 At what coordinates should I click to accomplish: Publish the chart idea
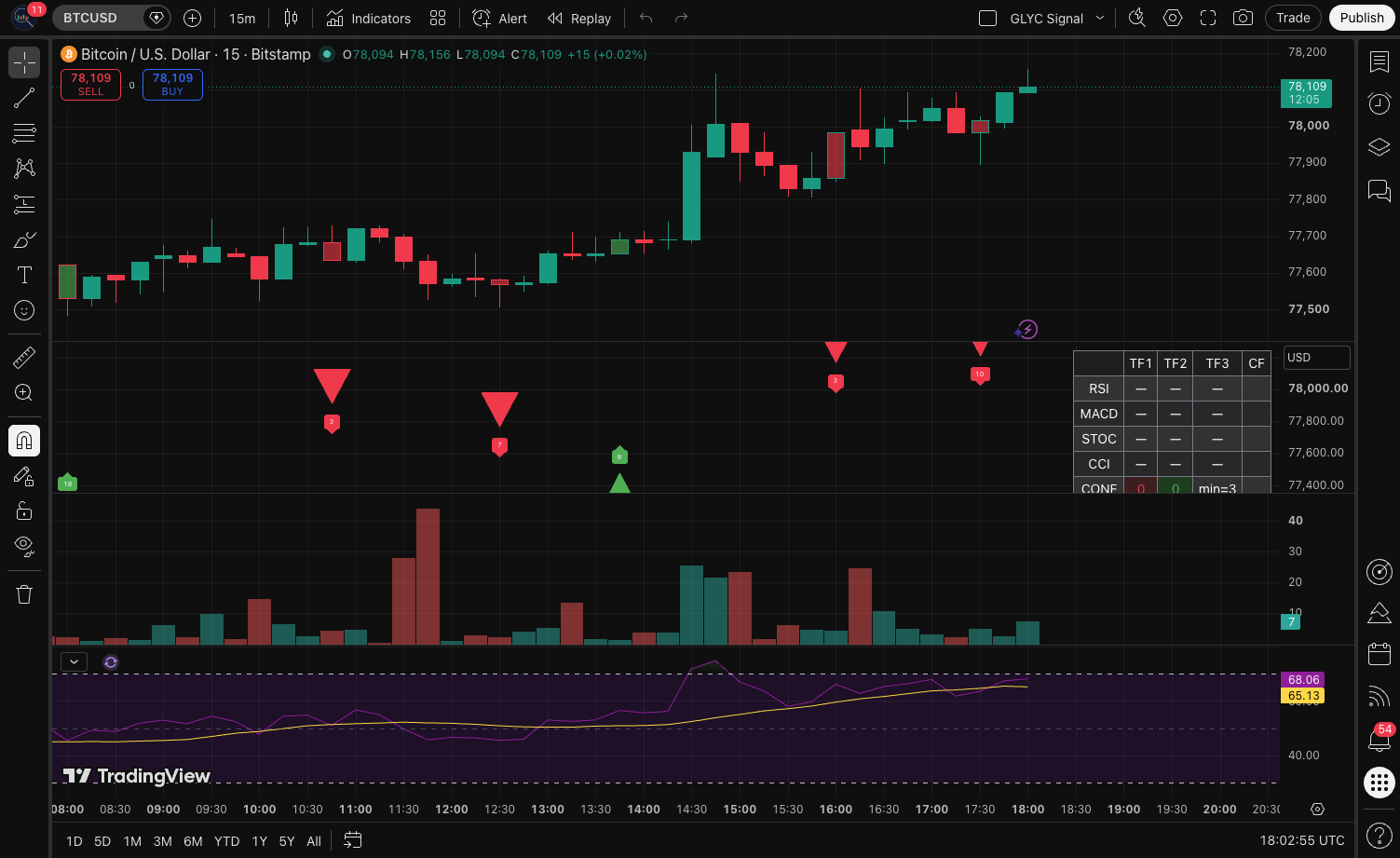pyautogui.click(x=1362, y=18)
